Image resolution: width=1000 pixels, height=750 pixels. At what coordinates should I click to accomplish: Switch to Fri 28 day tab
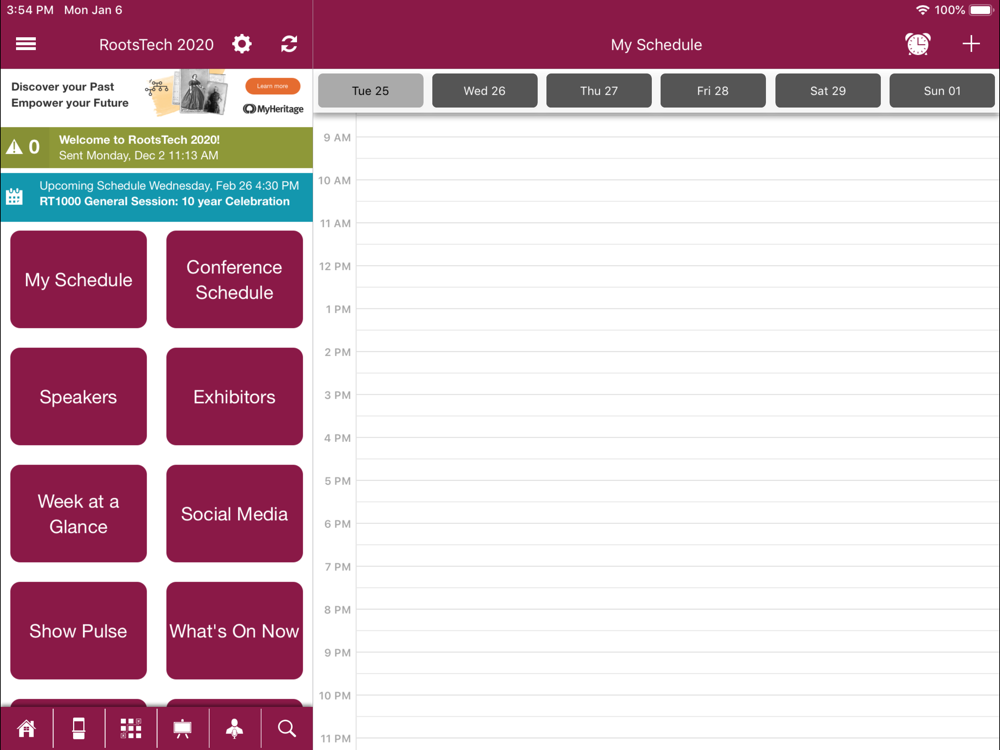point(713,91)
